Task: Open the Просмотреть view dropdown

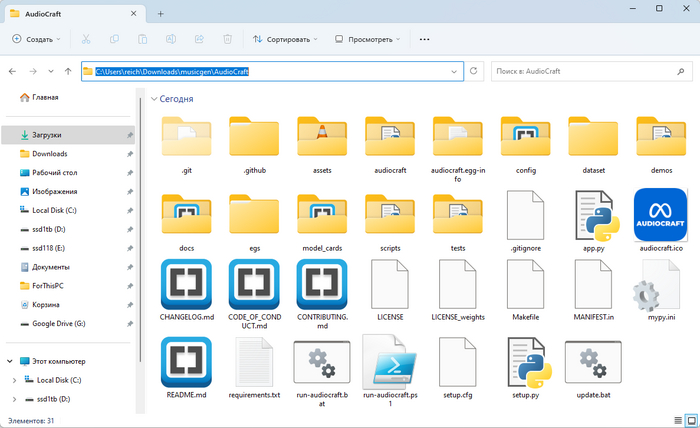Action: click(x=367, y=39)
